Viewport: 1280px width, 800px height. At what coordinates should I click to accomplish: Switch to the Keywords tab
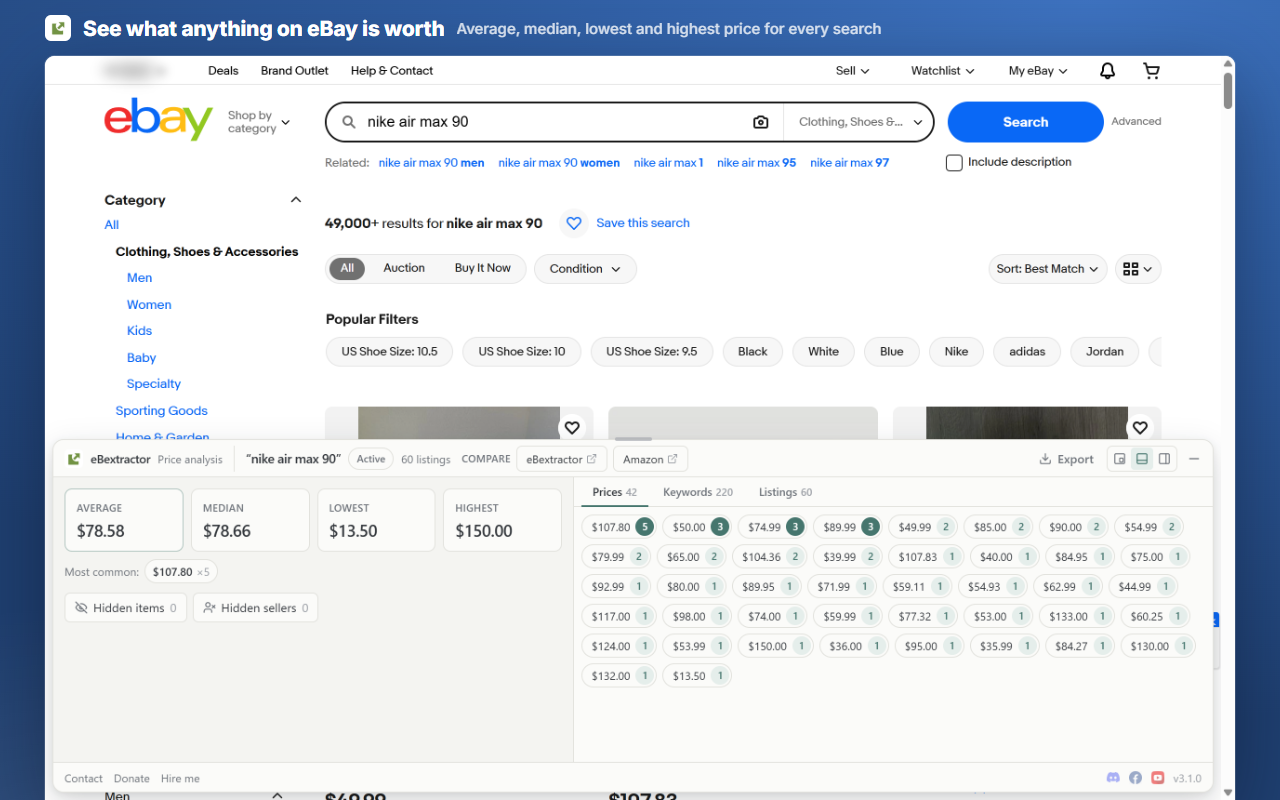tap(698, 492)
